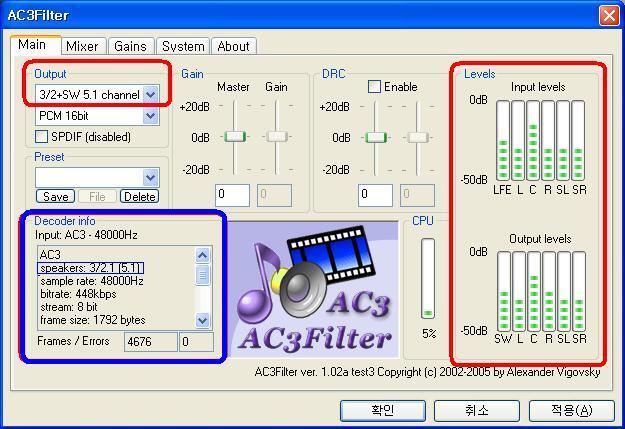Click the disabled Gain value field
625x429 pixels.
pyautogui.click(x=274, y=195)
